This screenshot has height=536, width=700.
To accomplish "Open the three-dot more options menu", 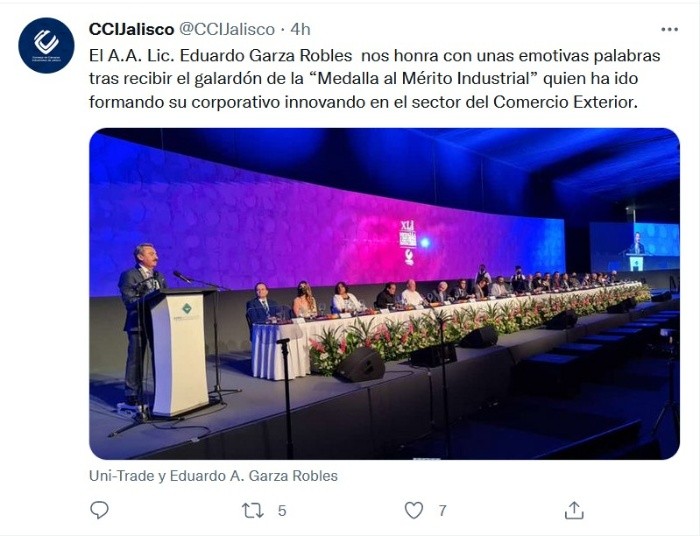I will [x=669, y=30].
